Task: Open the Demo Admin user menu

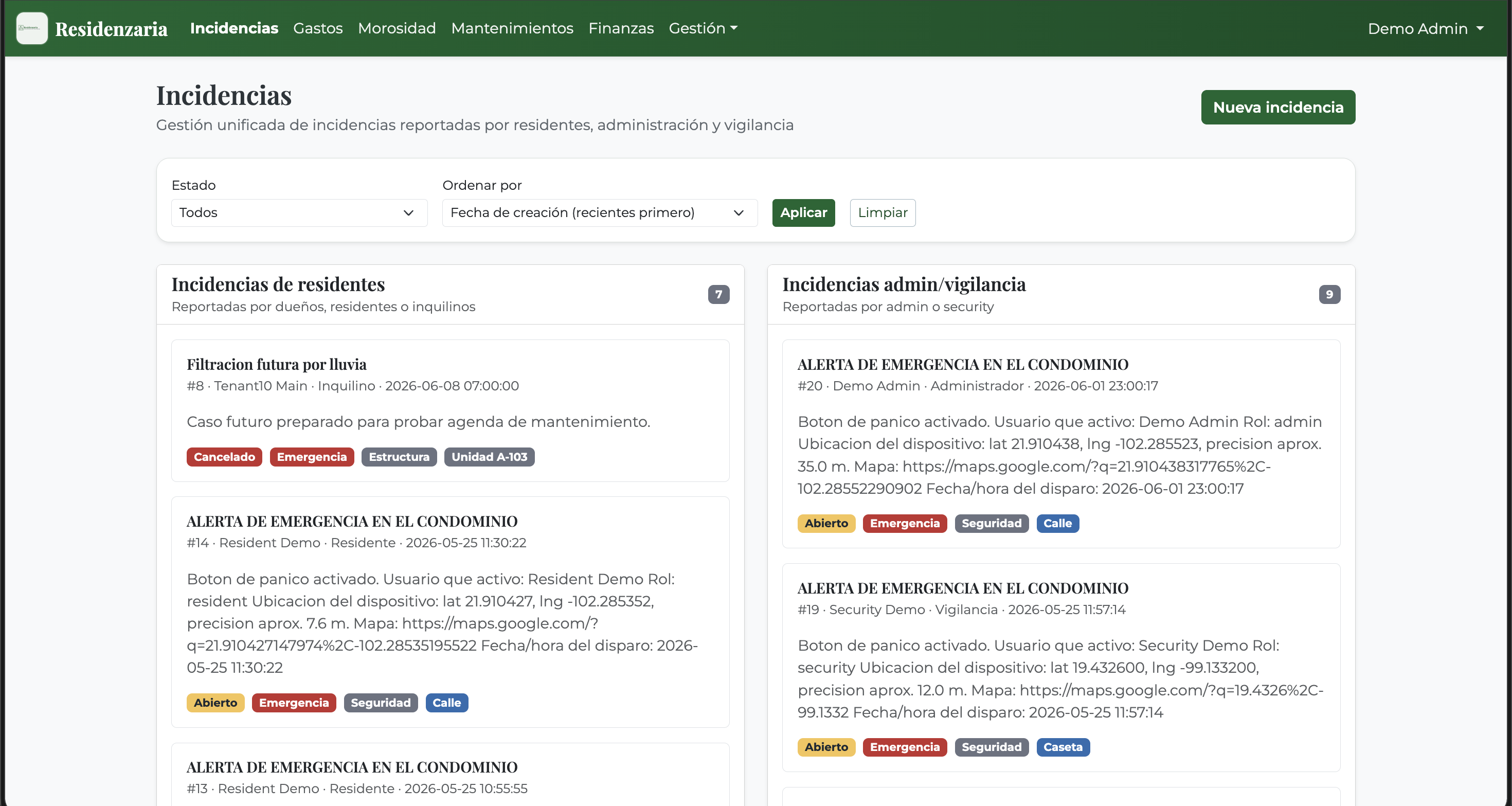Action: 1425,28
